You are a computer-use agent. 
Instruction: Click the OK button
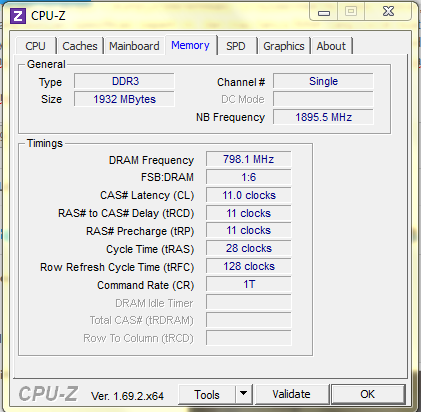coord(368,394)
